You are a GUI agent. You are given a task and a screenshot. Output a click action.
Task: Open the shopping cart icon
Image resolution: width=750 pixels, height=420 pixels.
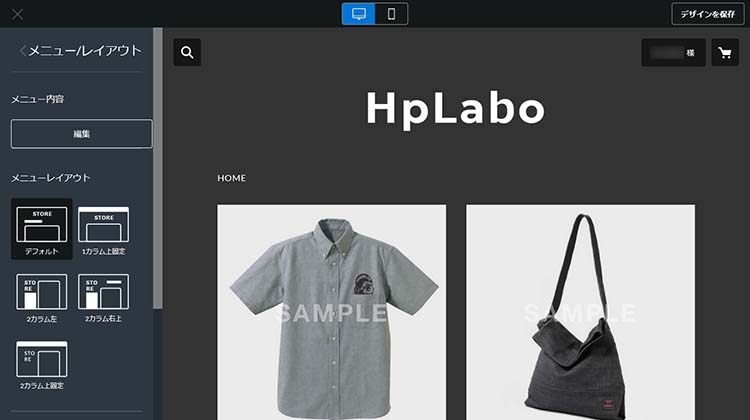[725, 52]
